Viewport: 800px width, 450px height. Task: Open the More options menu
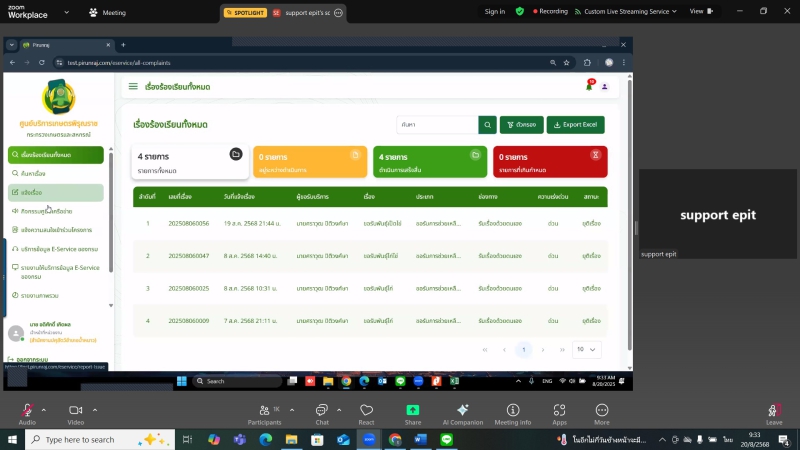602,414
